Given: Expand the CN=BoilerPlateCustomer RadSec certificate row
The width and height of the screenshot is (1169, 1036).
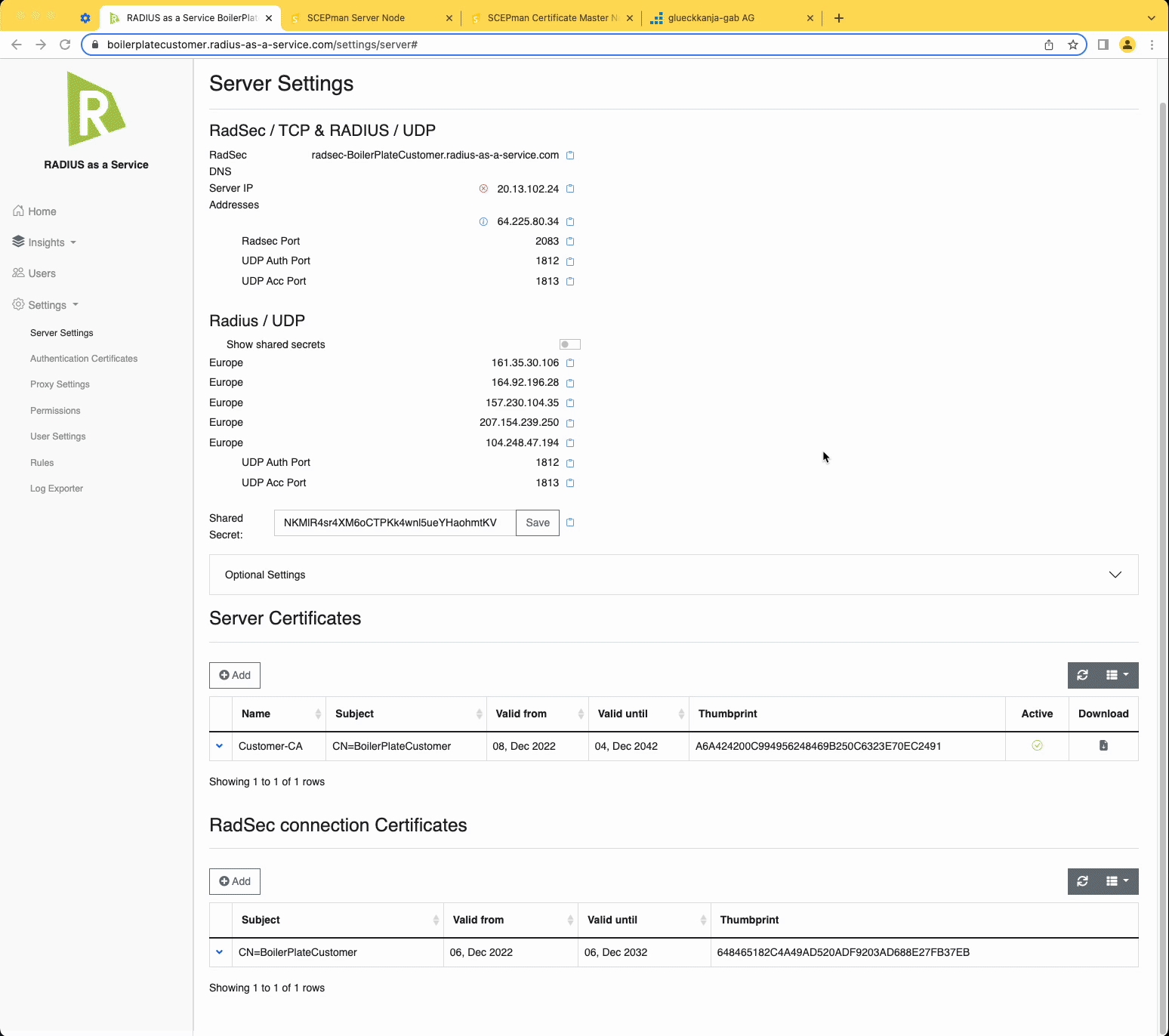Looking at the screenshot, I should [220, 952].
